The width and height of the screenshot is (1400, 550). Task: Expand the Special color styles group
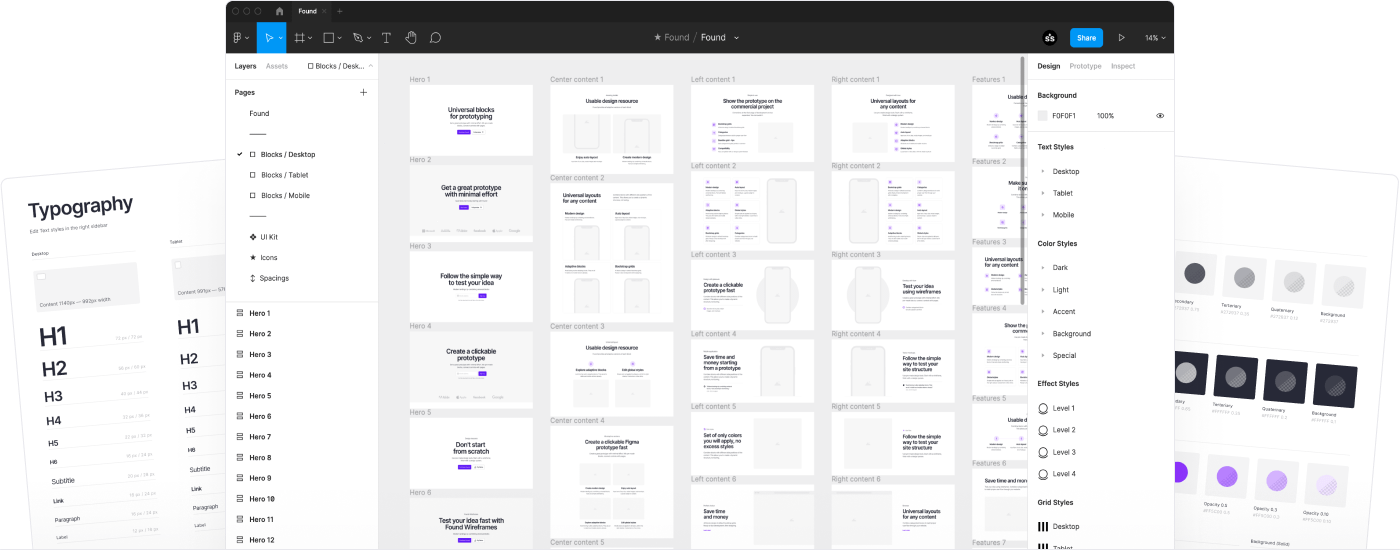point(1043,355)
